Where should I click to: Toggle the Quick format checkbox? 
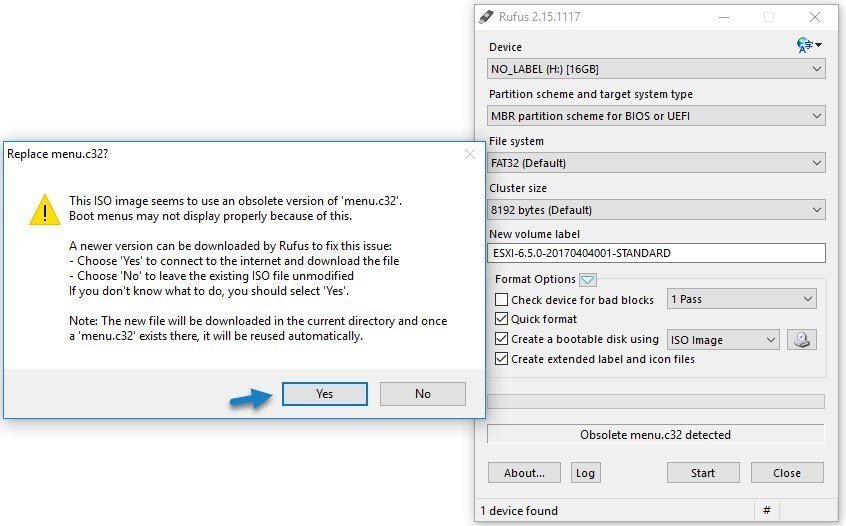502,320
